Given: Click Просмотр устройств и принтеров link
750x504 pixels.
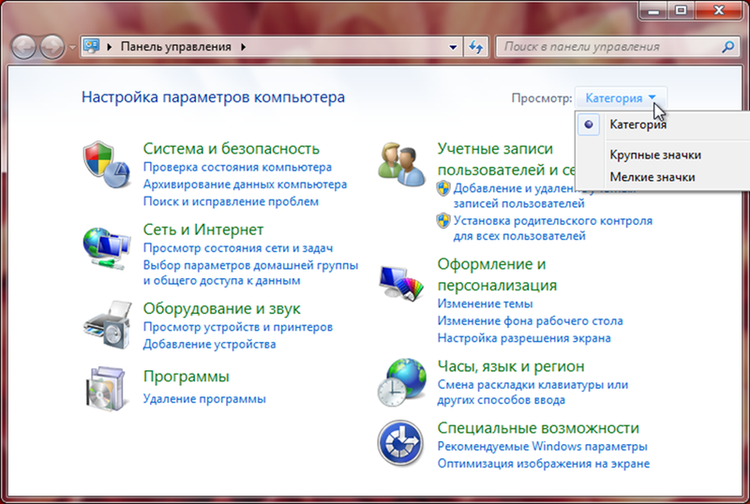Looking at the screenshot, I should tap(238, 327).
